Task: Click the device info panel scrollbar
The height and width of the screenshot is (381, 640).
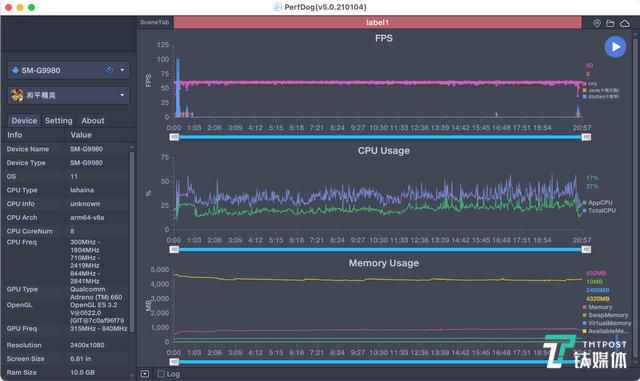Action: (132, 242)
